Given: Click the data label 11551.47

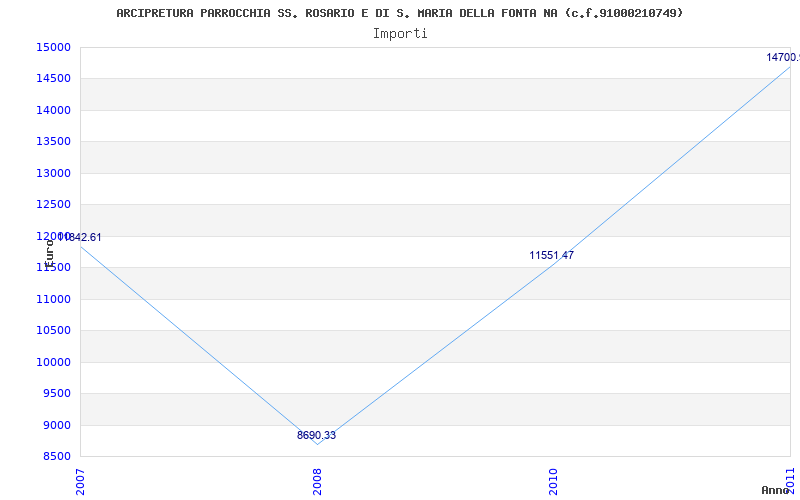Looking at the screenshot, I should click(552, 255).
